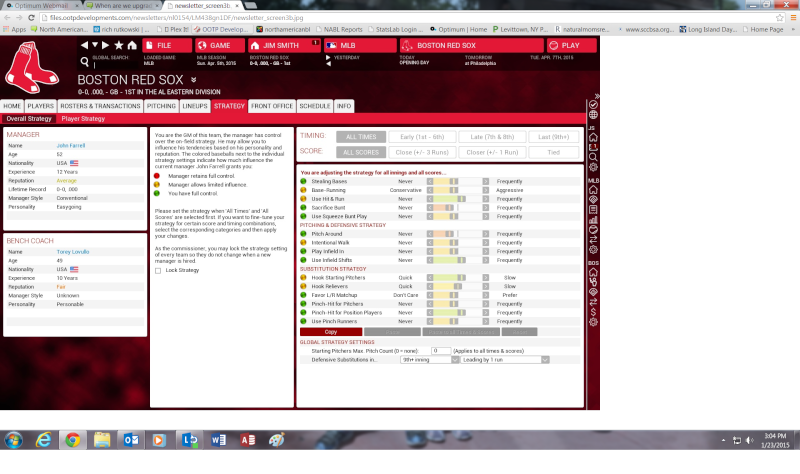Screen dimensions: 800x474
Task: Open the swap arrows icon in BOS sidebar section
Action: click(593, 302)
